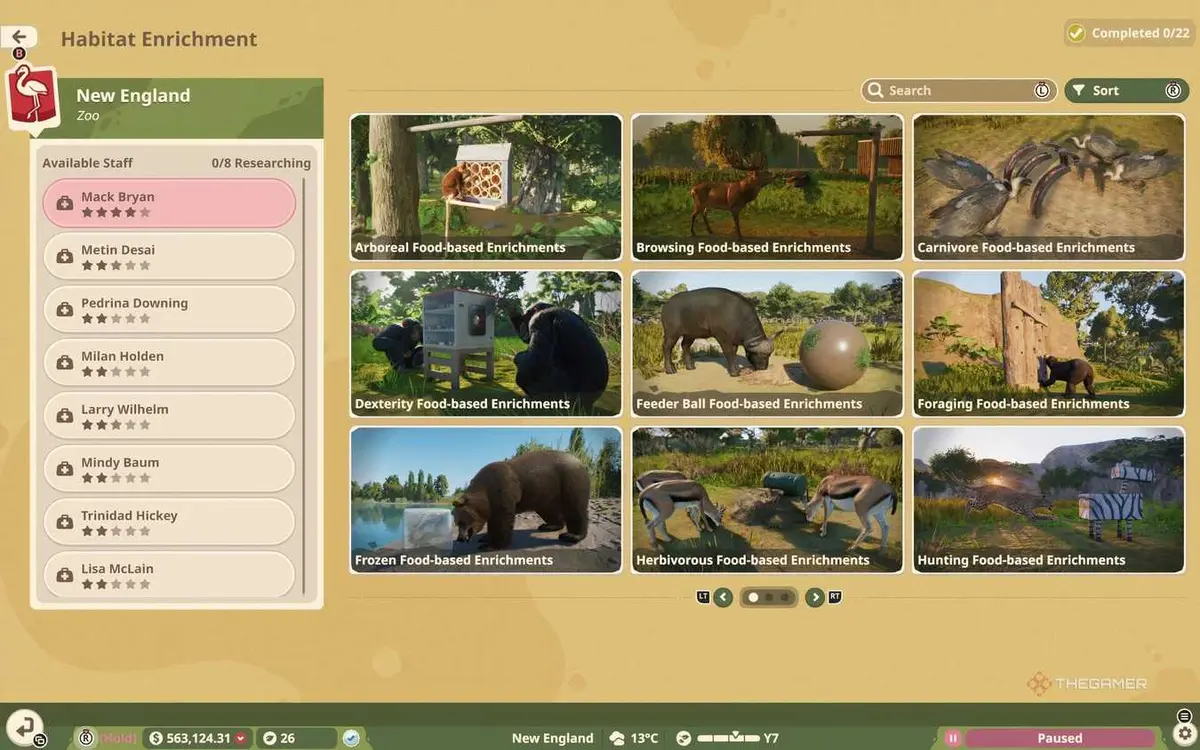Click the medkit icon beside Mack Bryan

pyautogui.click(x=65, y=203)
